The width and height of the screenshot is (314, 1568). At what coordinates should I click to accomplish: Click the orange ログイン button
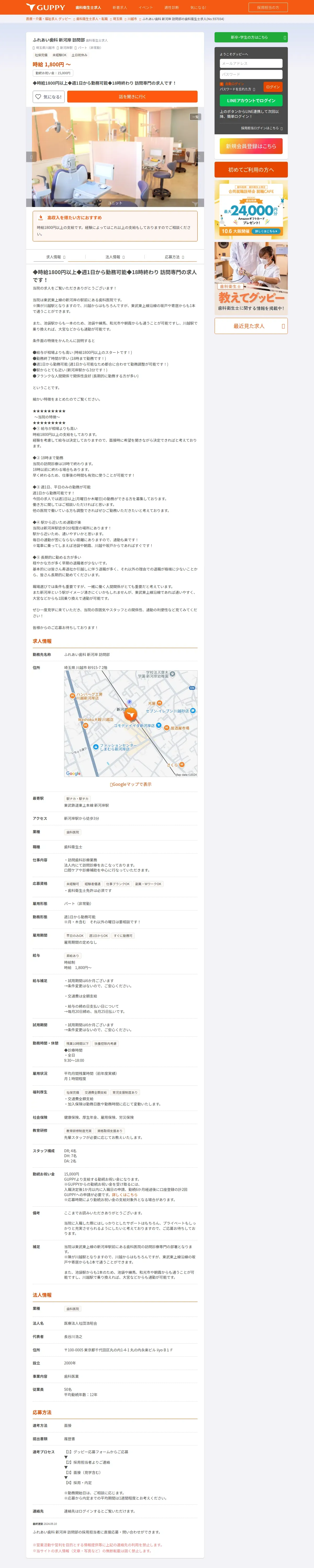[x=273, y=87]
